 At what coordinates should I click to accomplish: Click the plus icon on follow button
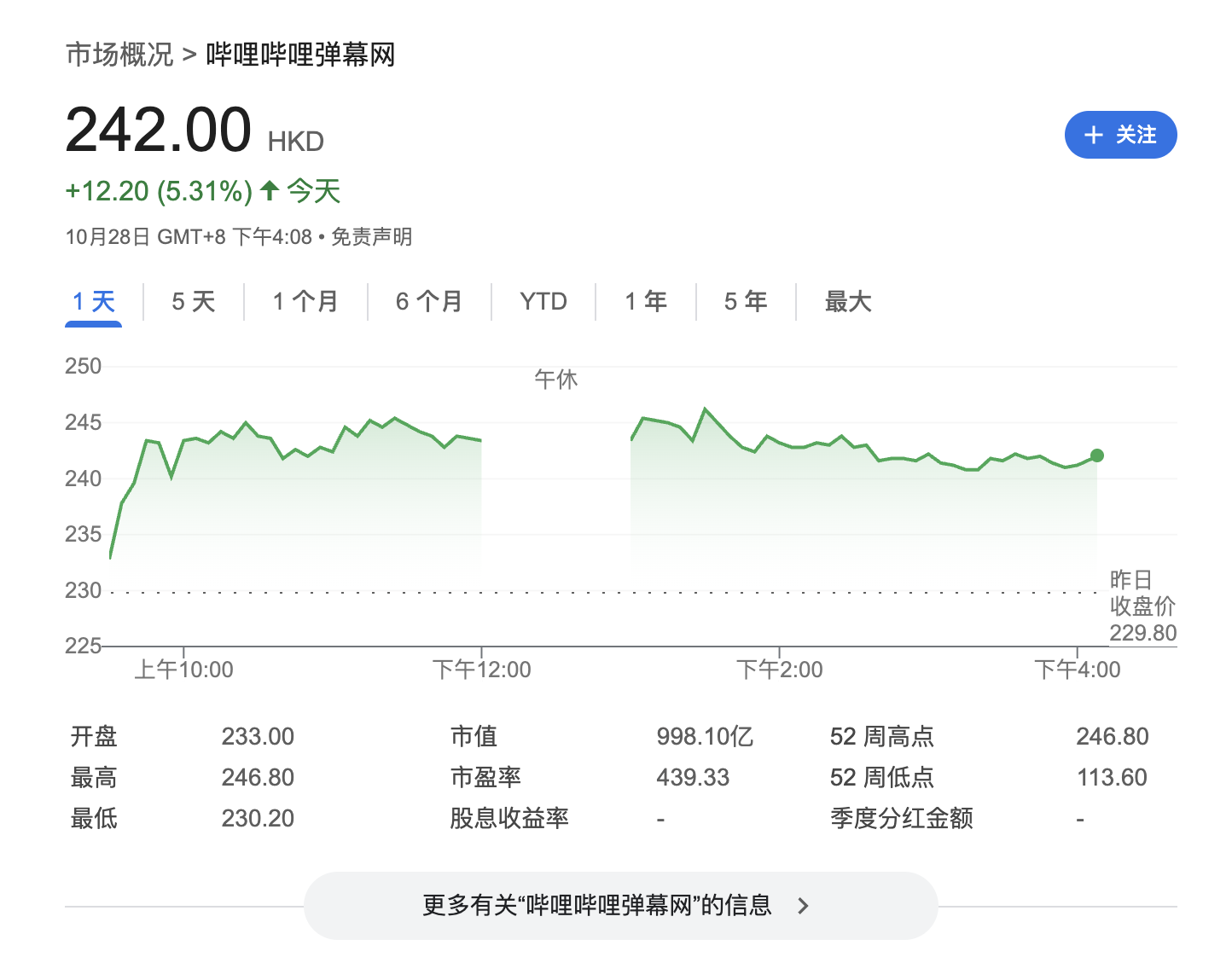(1093, 135)
